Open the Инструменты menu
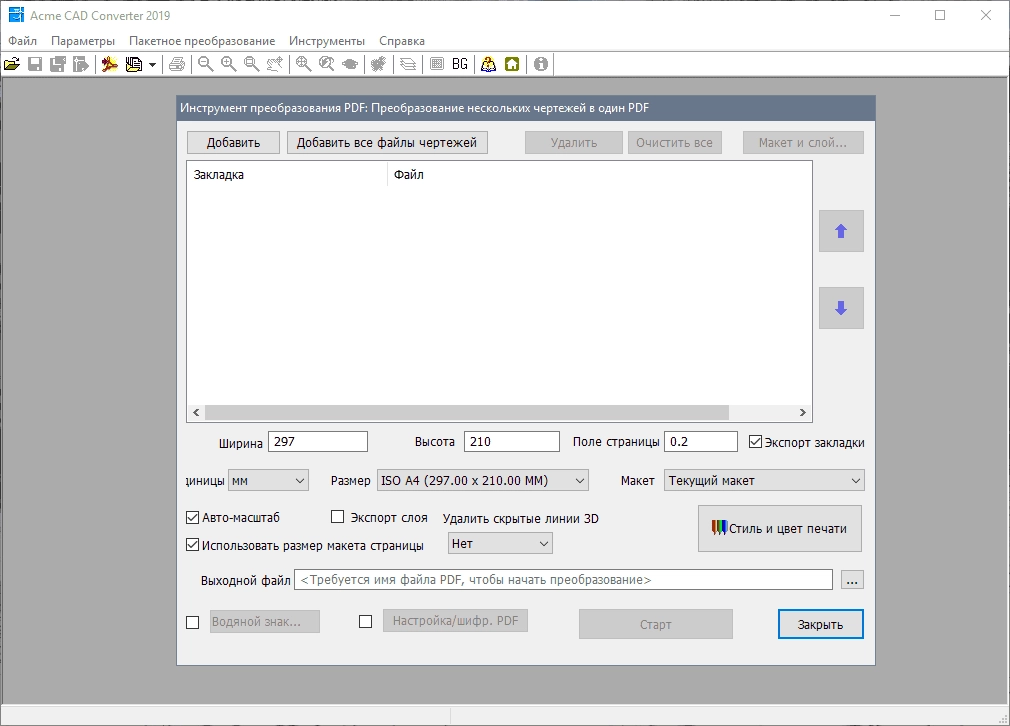1010x726 pixels. pos(327,41)
